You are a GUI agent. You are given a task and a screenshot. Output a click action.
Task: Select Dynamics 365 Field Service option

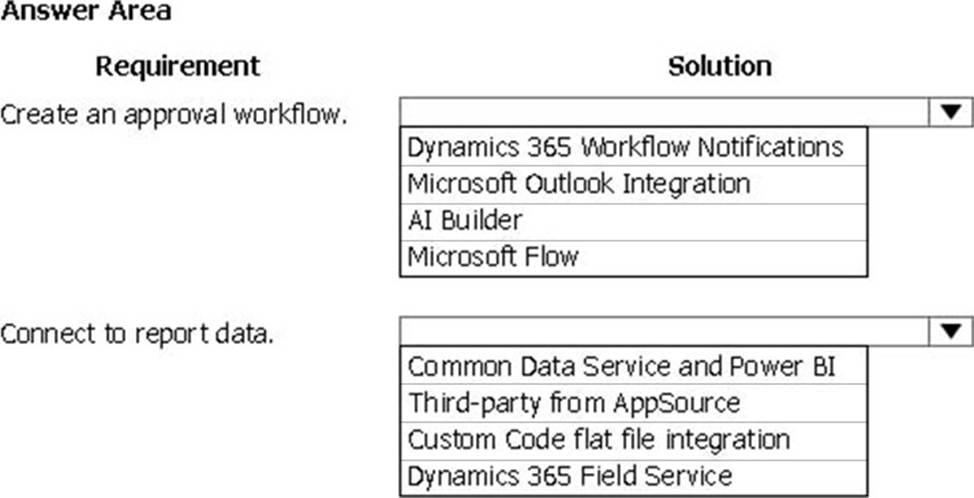coord(634,478)
